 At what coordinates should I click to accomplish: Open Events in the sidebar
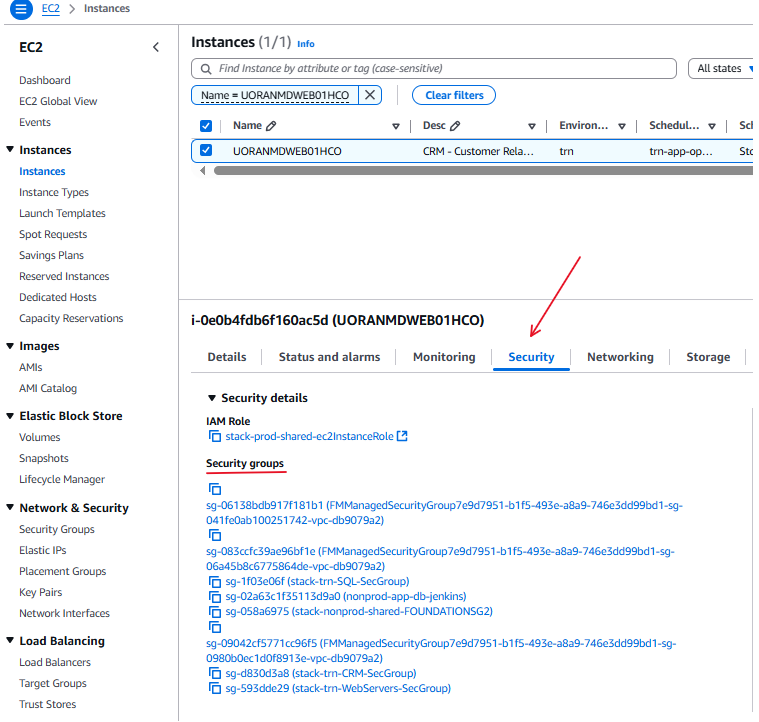pyautogui.click(x=34, y=122)
